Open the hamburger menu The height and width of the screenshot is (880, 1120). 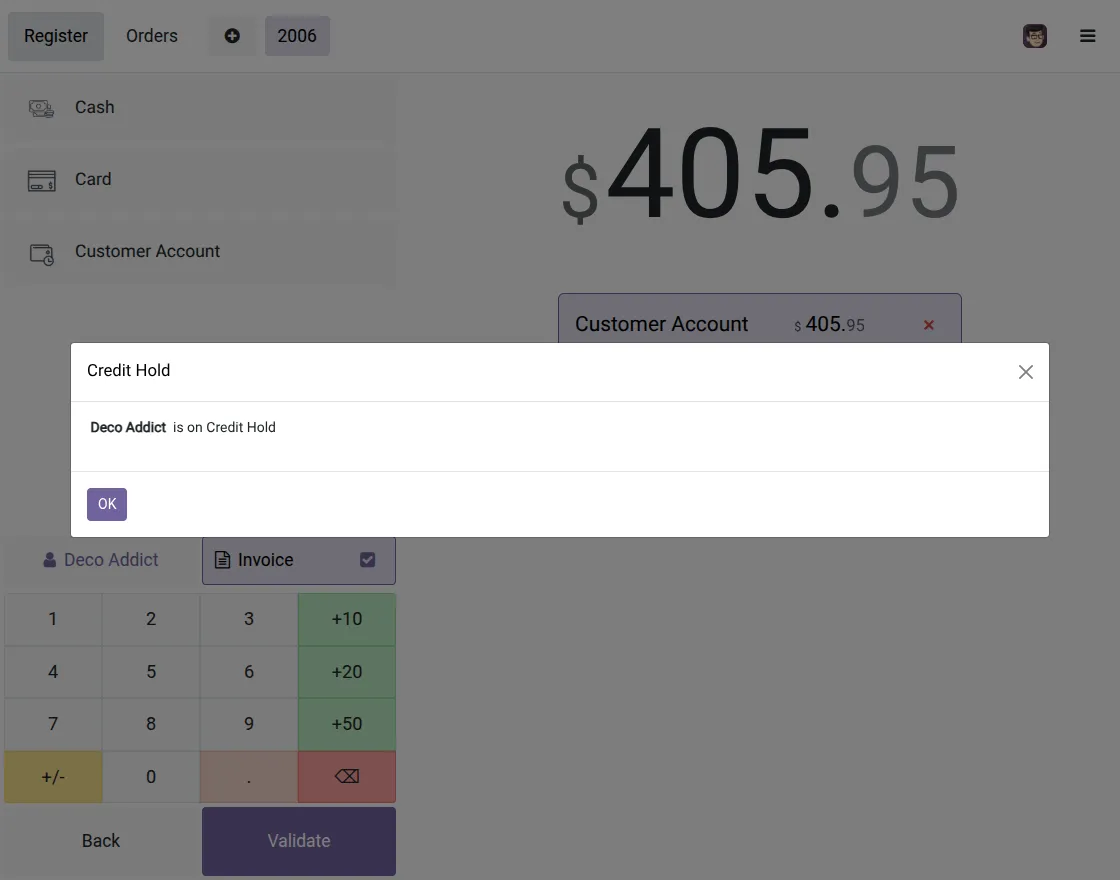(1087, 36)
